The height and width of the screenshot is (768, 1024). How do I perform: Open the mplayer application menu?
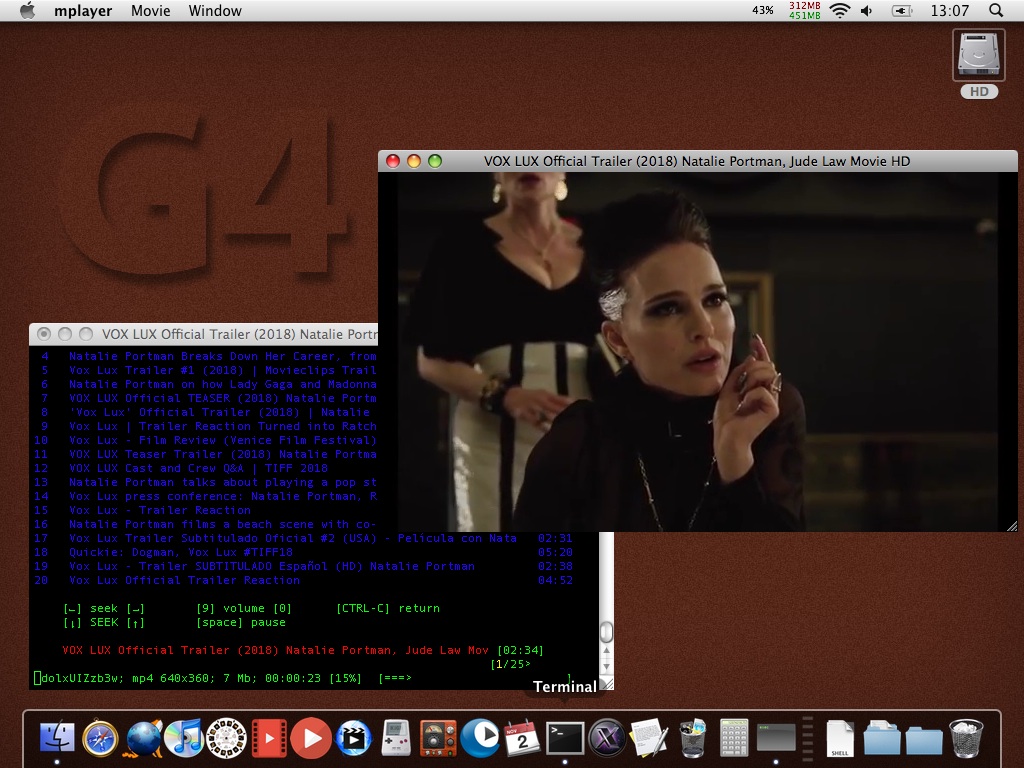[83, 10]
